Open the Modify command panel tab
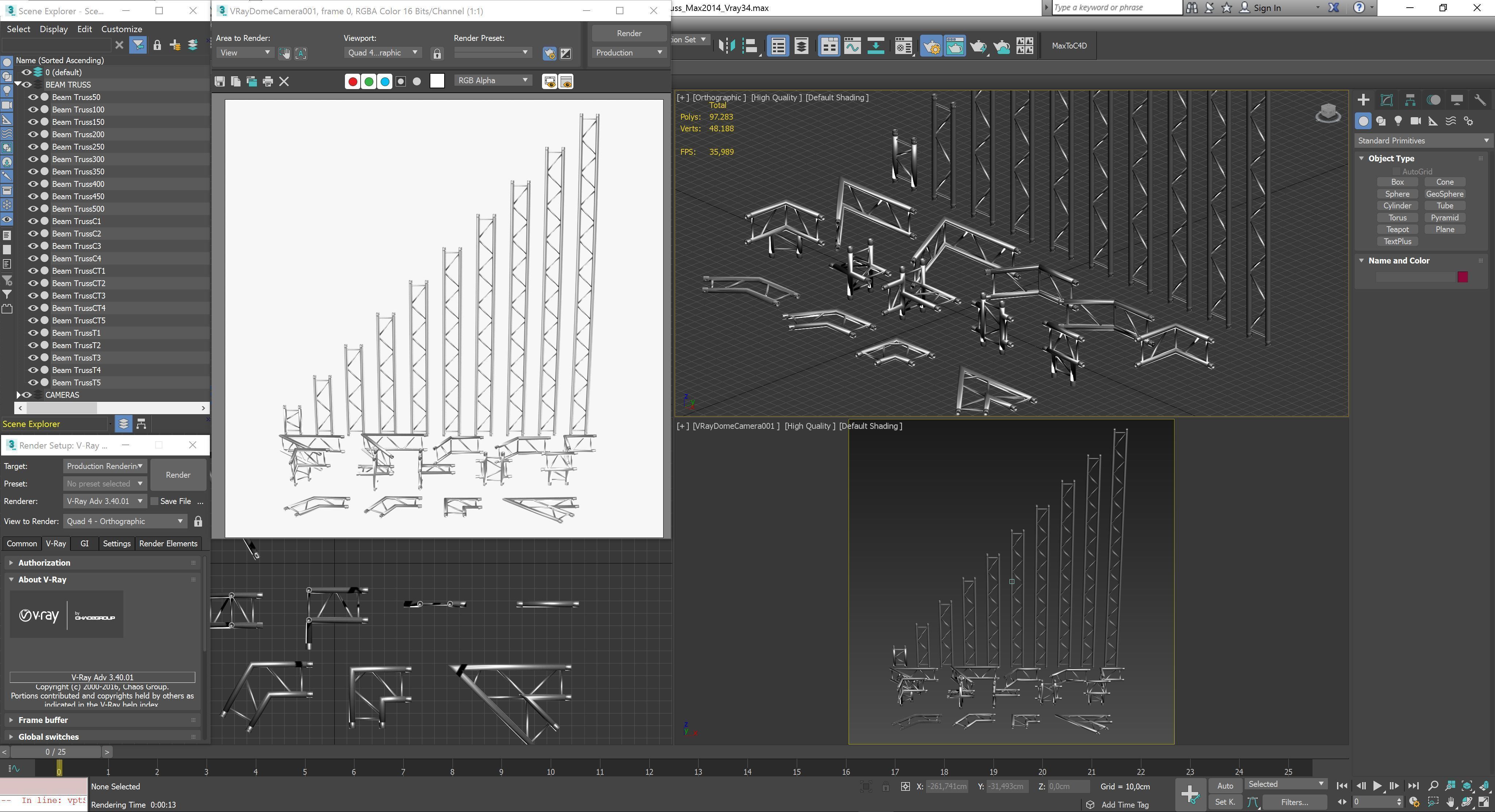This screenshot has width=1495, height=812. [x=1387, y=100]
